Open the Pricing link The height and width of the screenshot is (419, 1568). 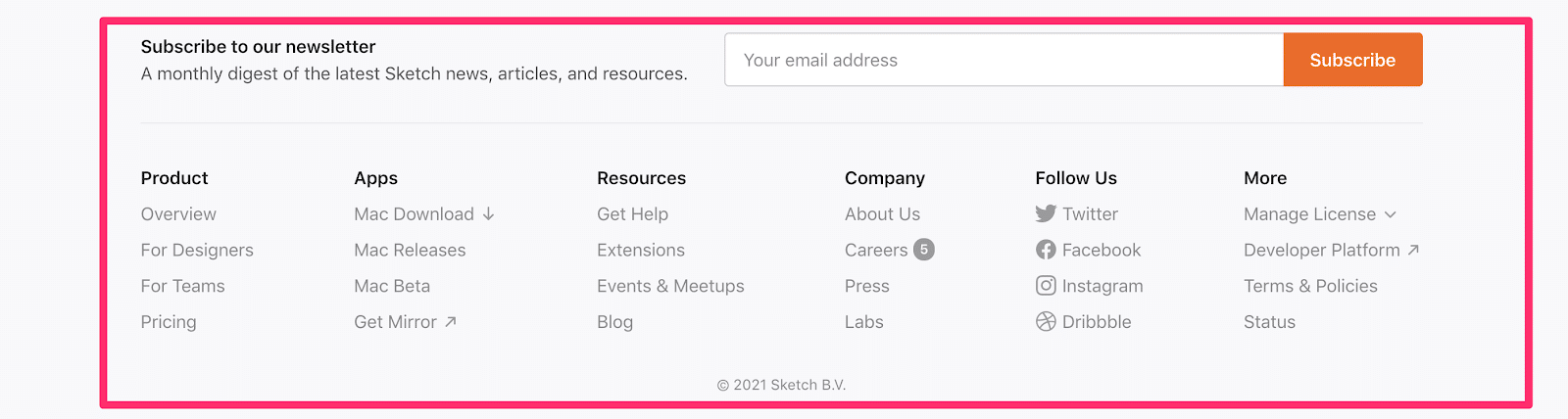point(169,321)
